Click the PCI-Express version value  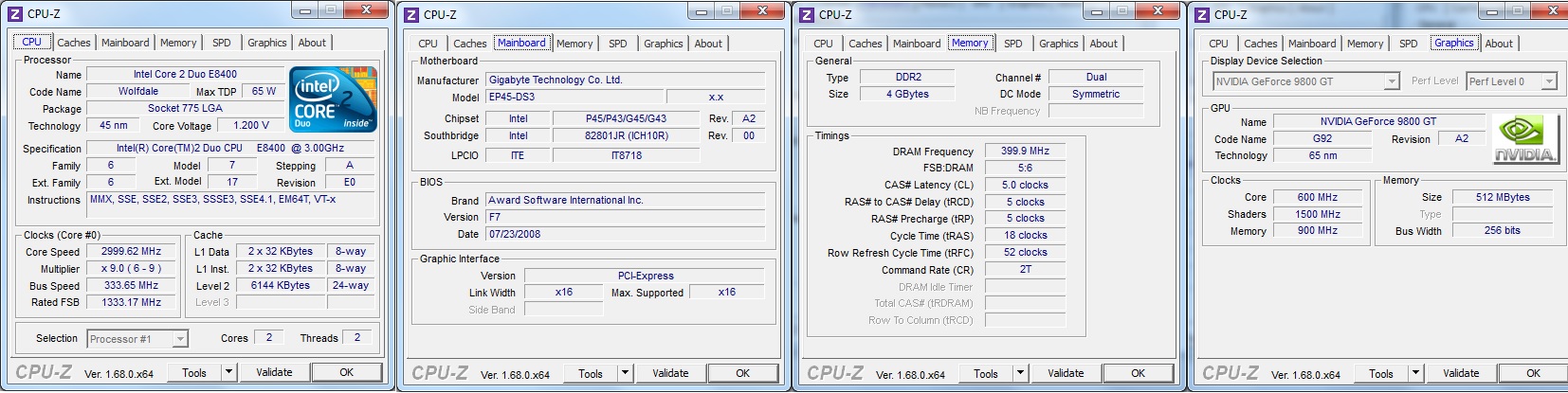click(646, 277)
